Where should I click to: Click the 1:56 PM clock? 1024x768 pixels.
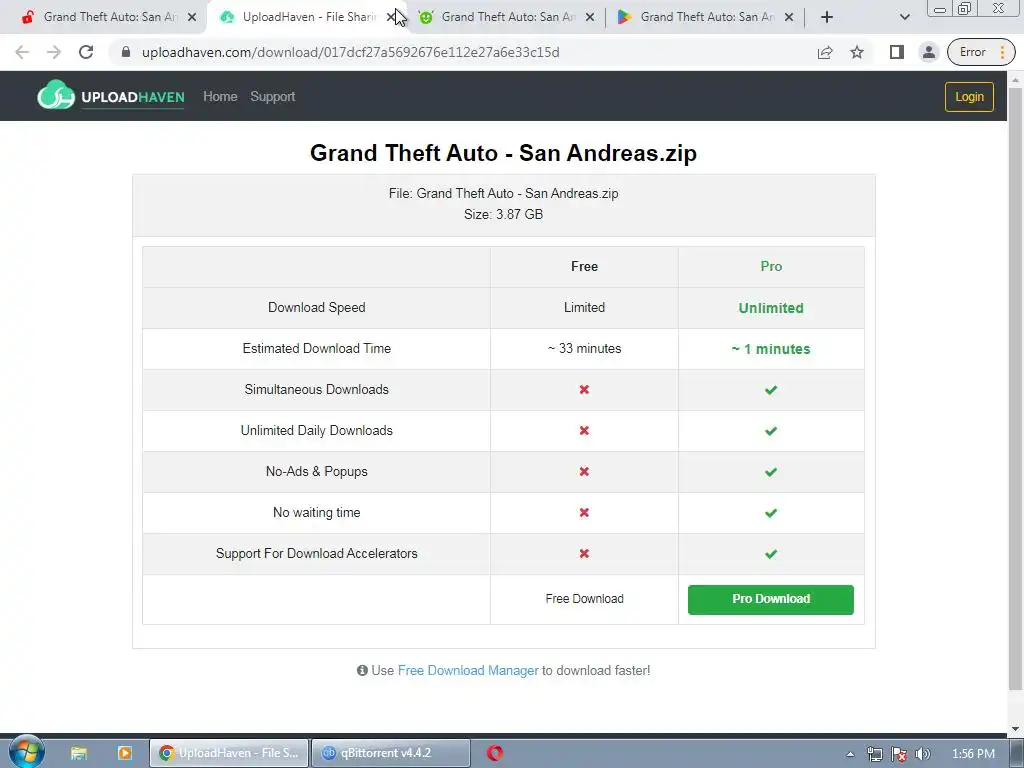click(x=973, y=754)
